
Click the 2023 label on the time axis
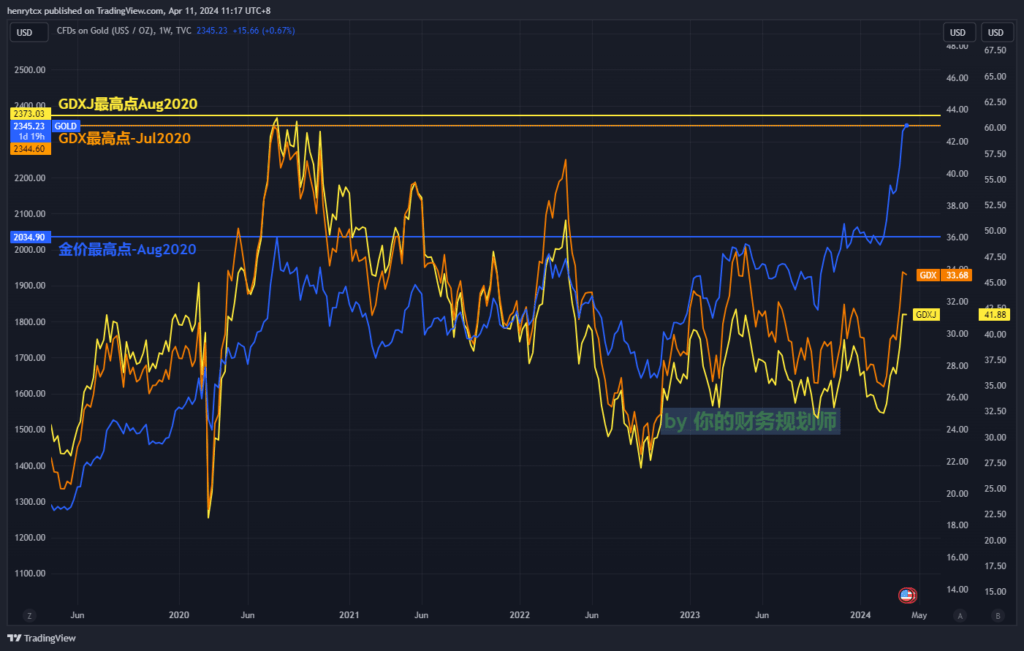pos(690,615)
